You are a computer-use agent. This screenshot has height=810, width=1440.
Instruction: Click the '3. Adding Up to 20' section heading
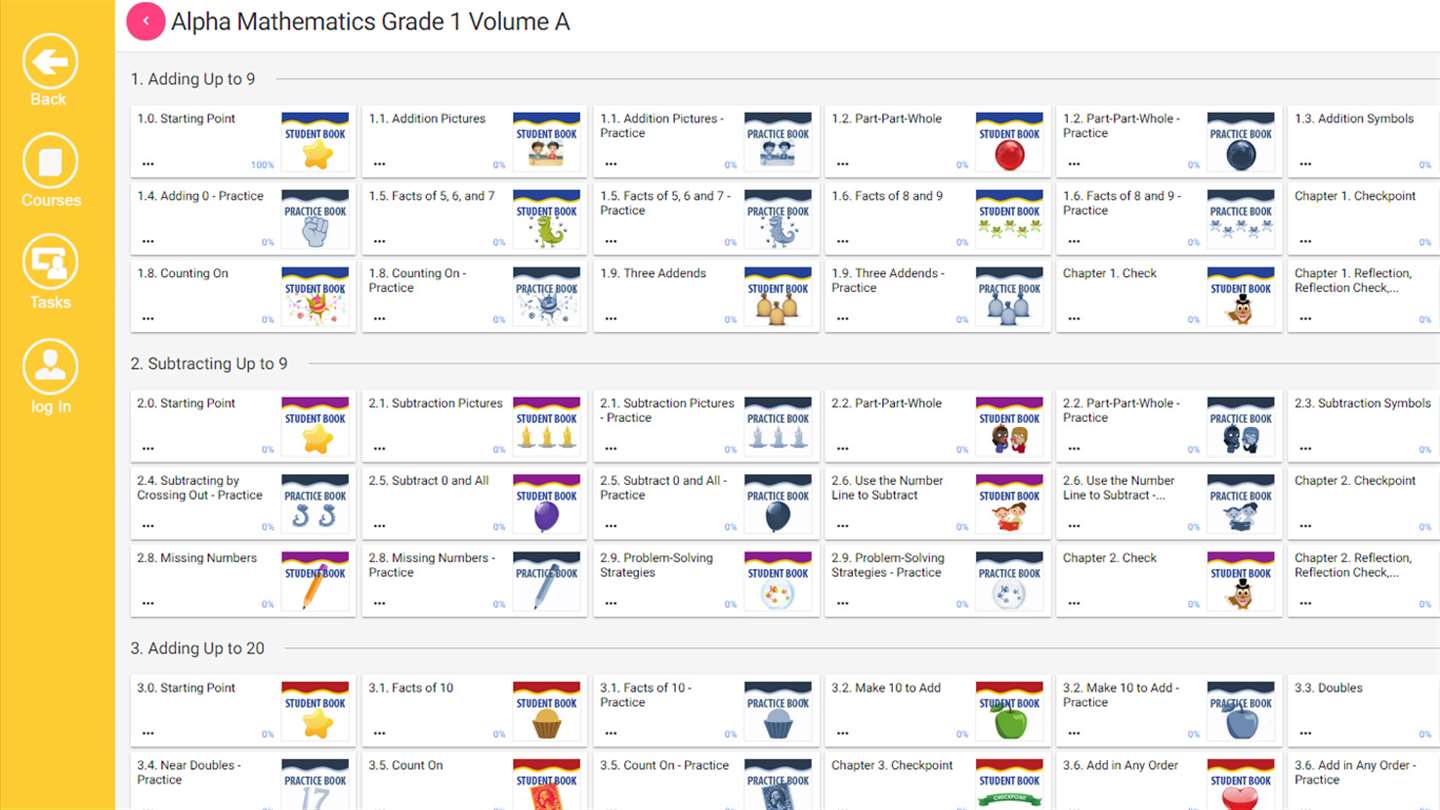[x=197, y=649]
